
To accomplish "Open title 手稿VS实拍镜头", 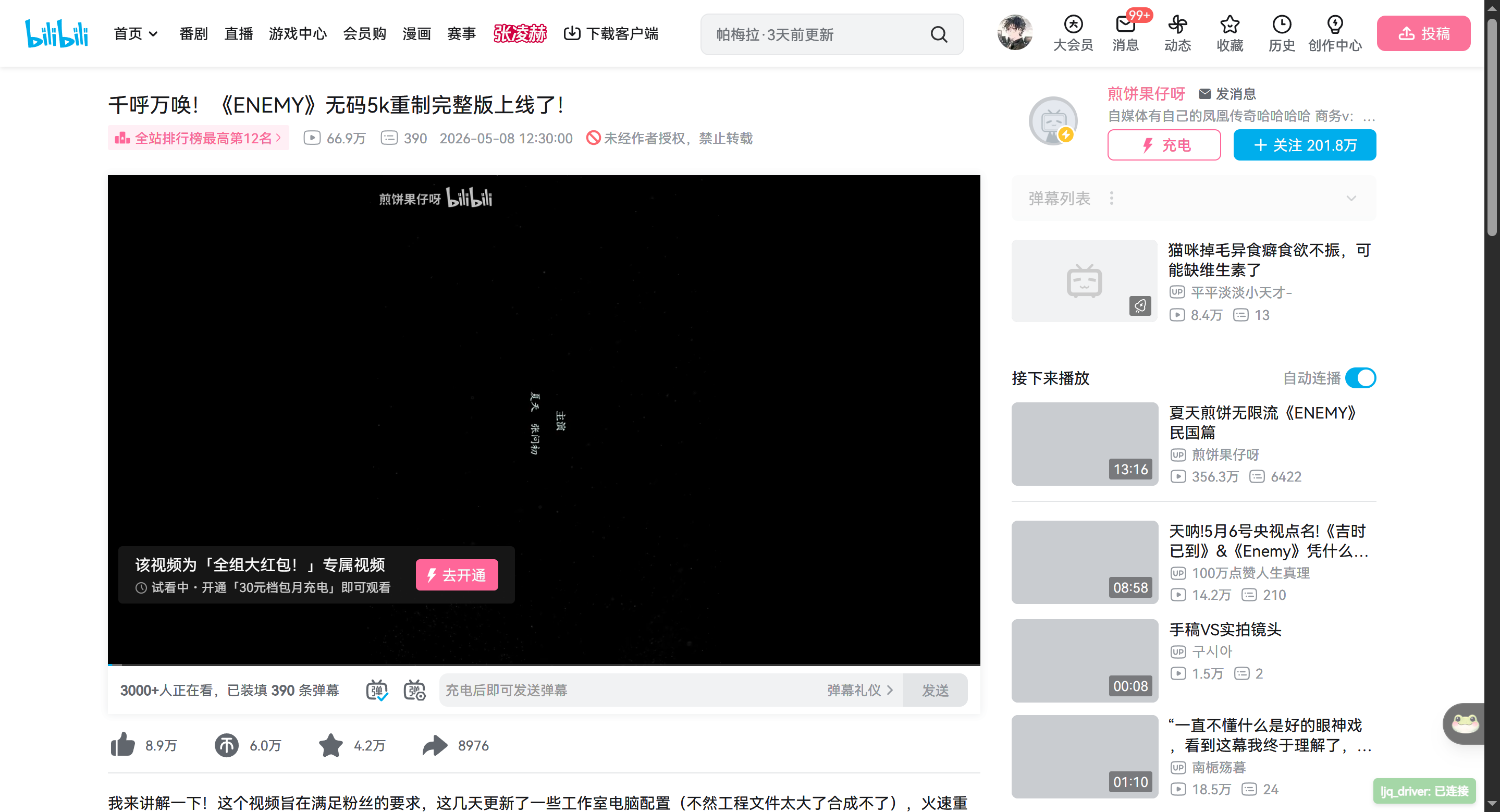I will [1225, 629].
